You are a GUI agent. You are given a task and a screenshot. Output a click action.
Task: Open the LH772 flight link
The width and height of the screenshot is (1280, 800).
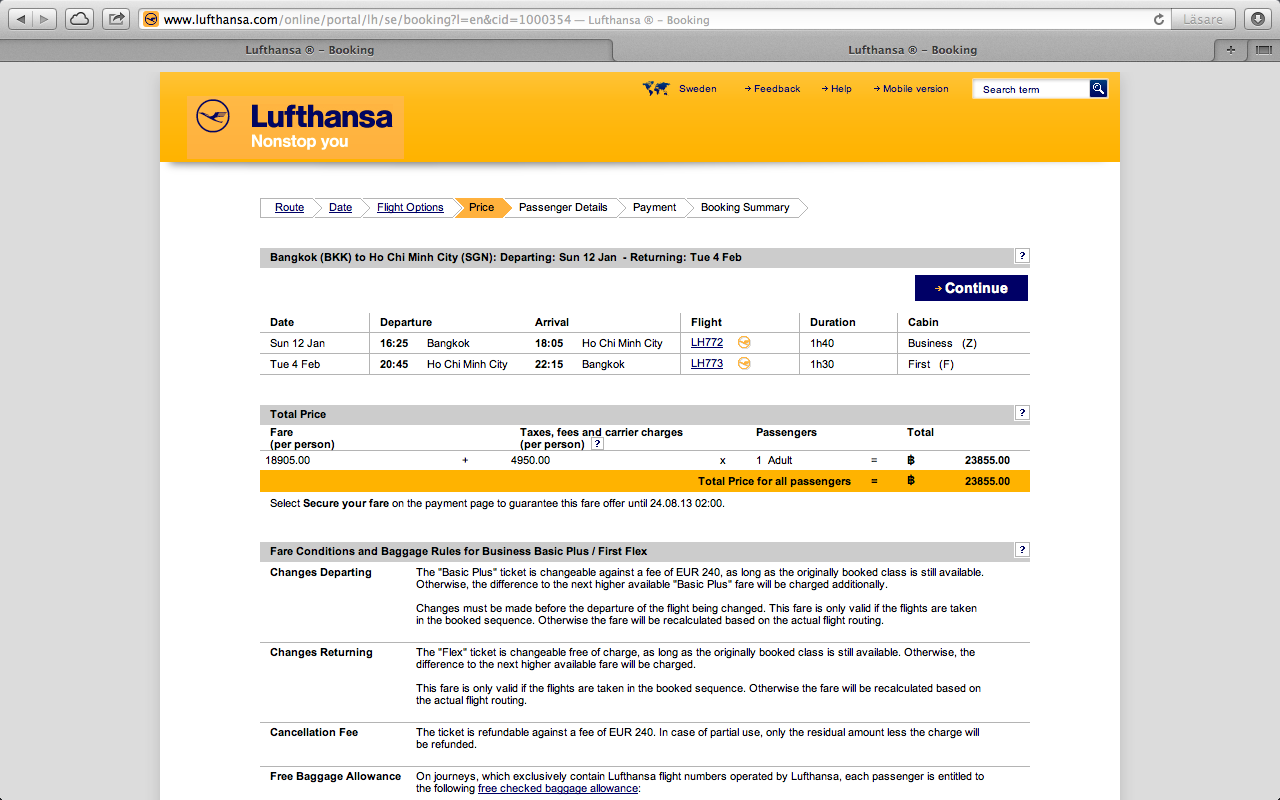point(707,343)
